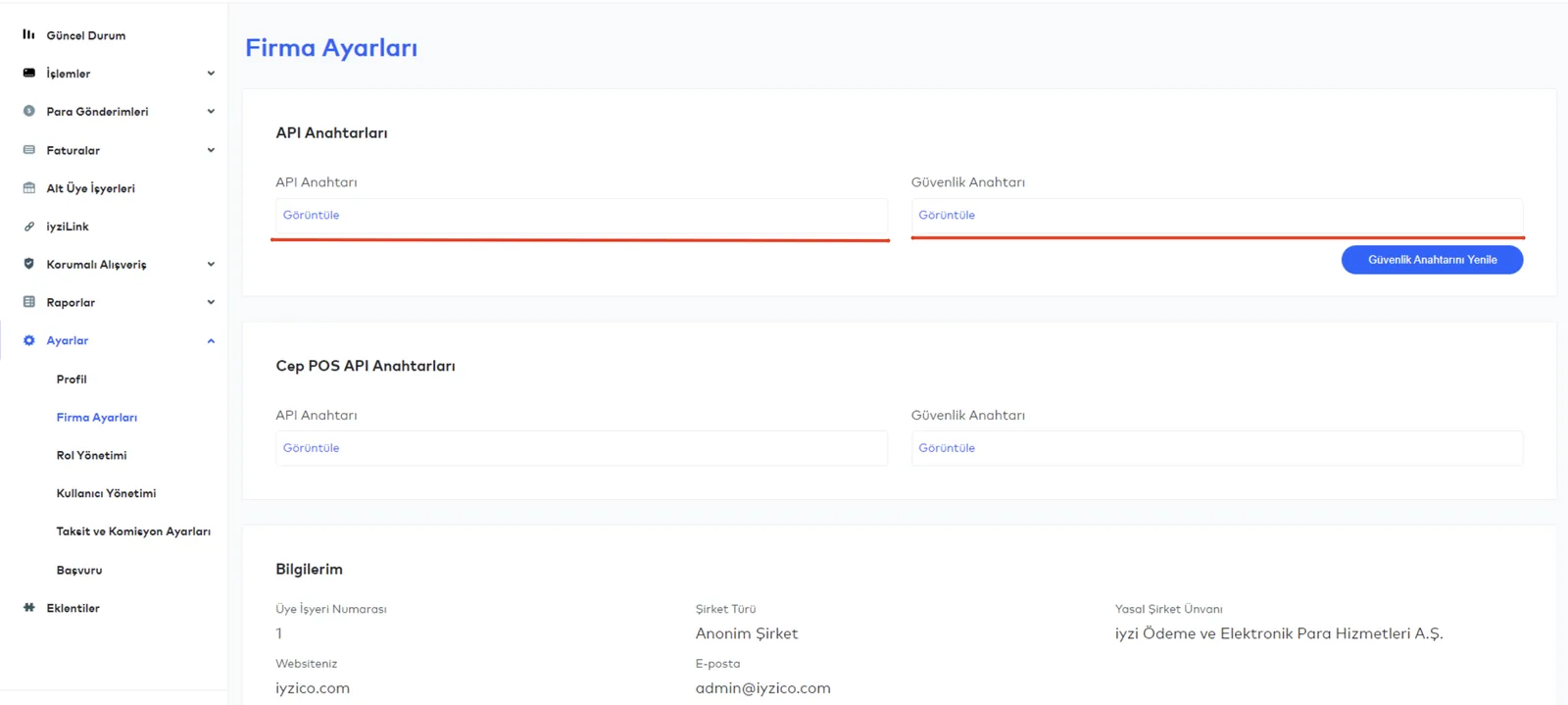Image resolution: width=1568 pixels, height=705 pixels.
Task: Open Profil under Ayarlar
Action: point(72,379)
